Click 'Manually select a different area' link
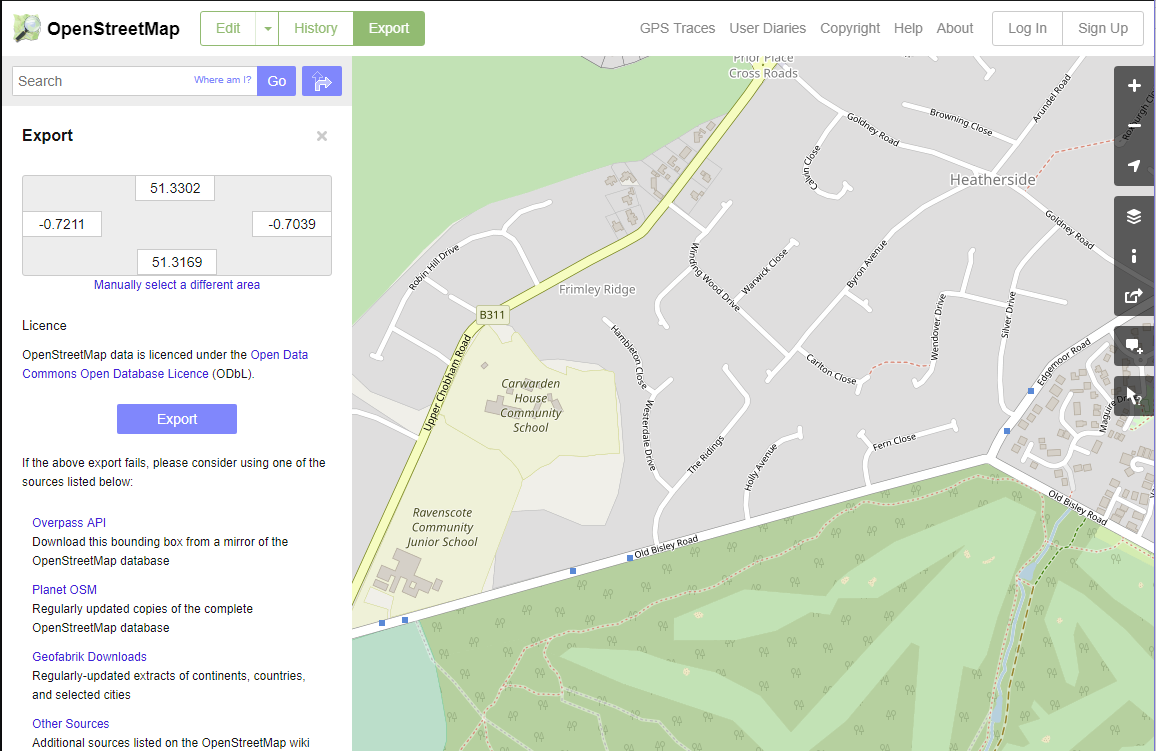1156x751 pixels. click(x=177, y=284)
